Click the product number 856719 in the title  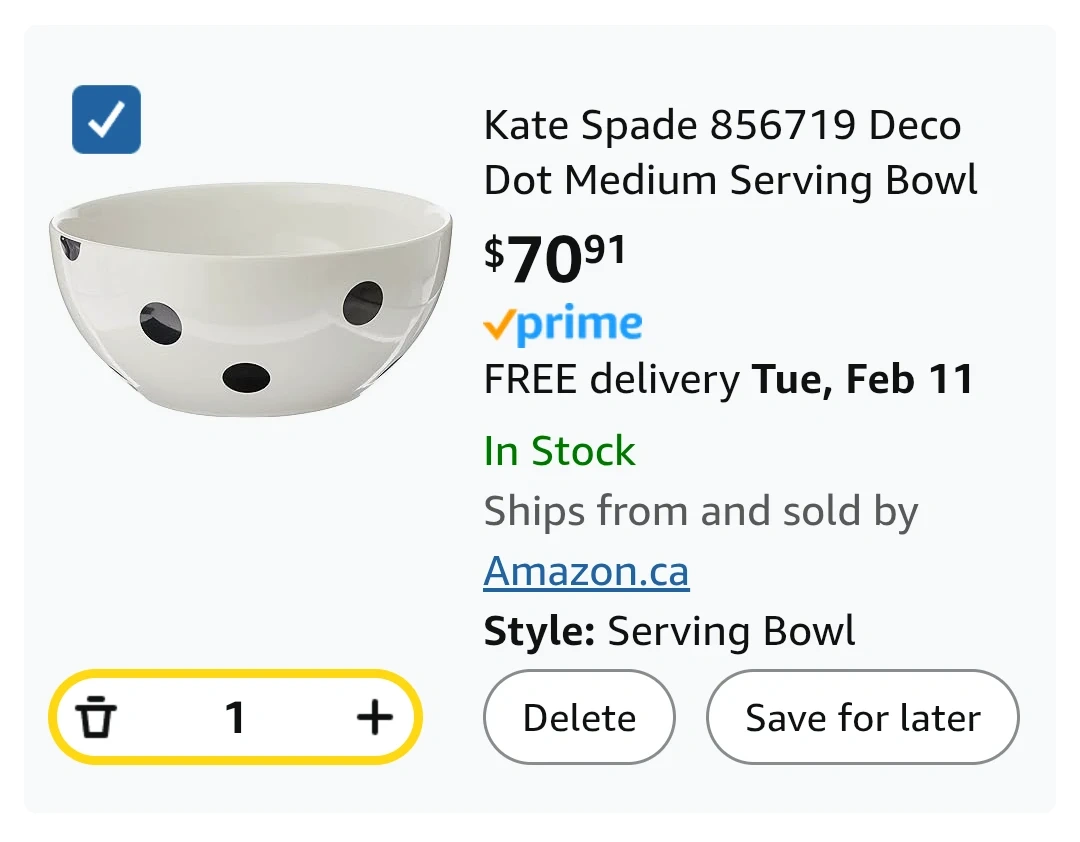tap(783, 126)
